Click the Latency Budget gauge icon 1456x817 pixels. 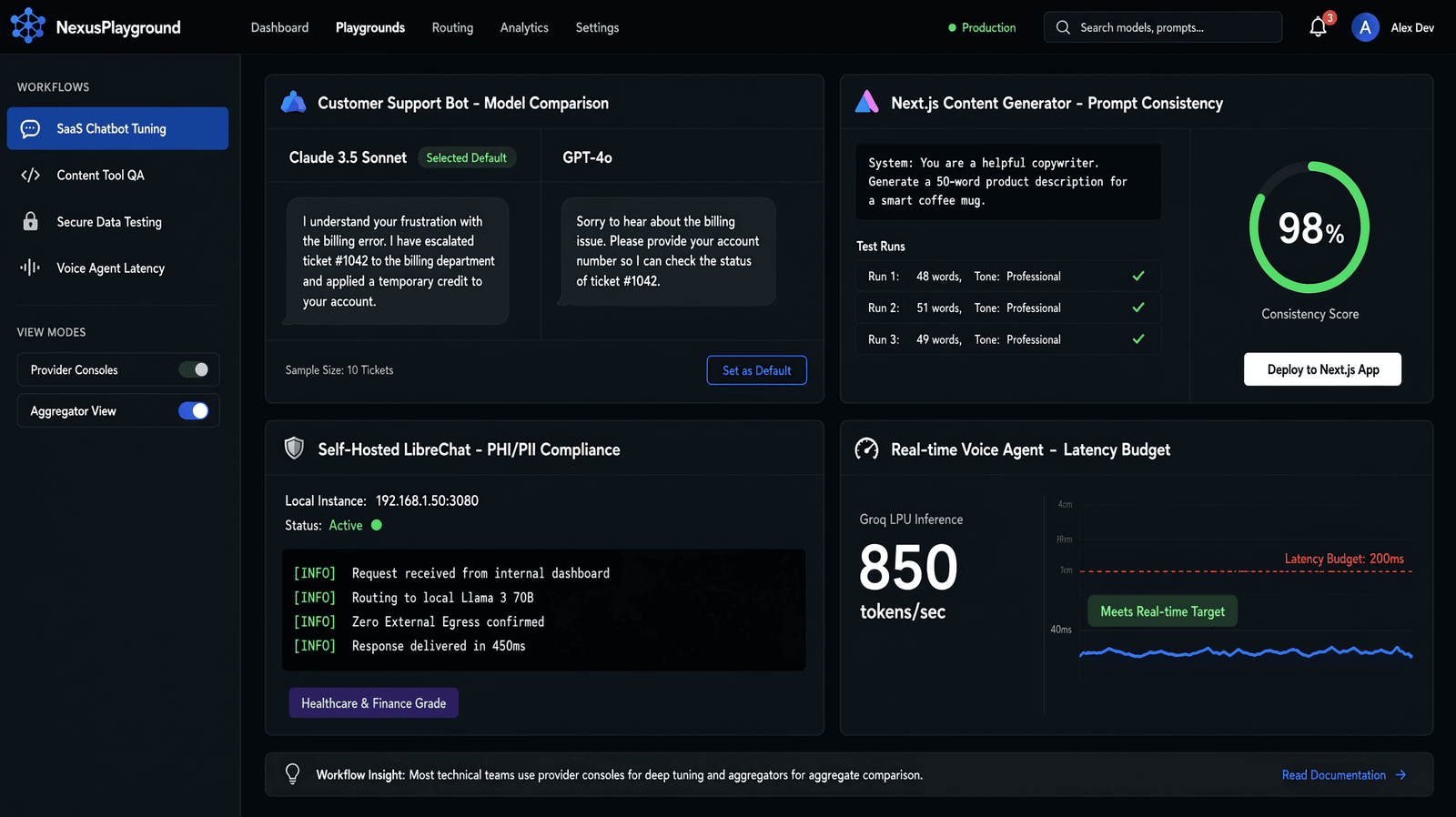(866, 449)
